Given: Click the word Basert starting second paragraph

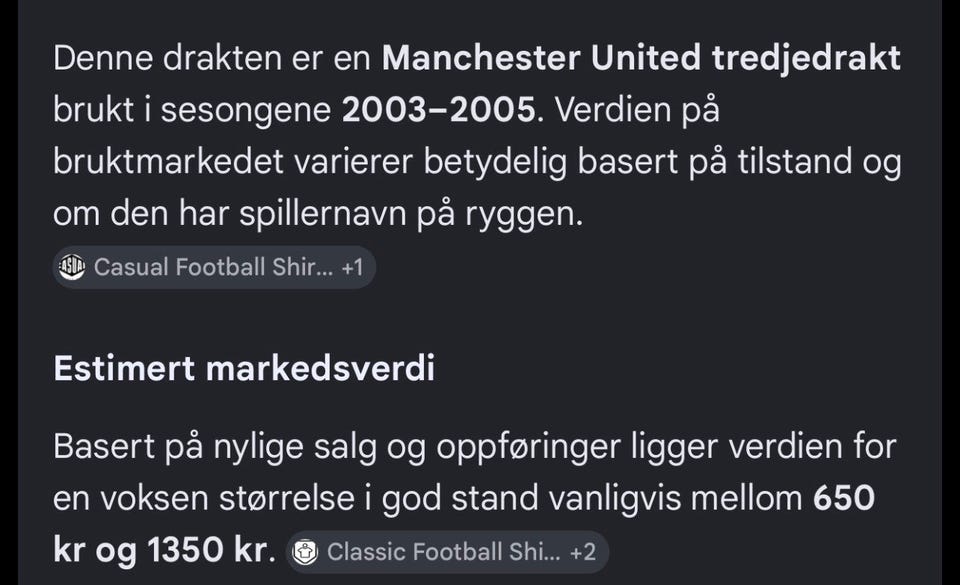Looking at the screenshot, I should coord(103,446).
